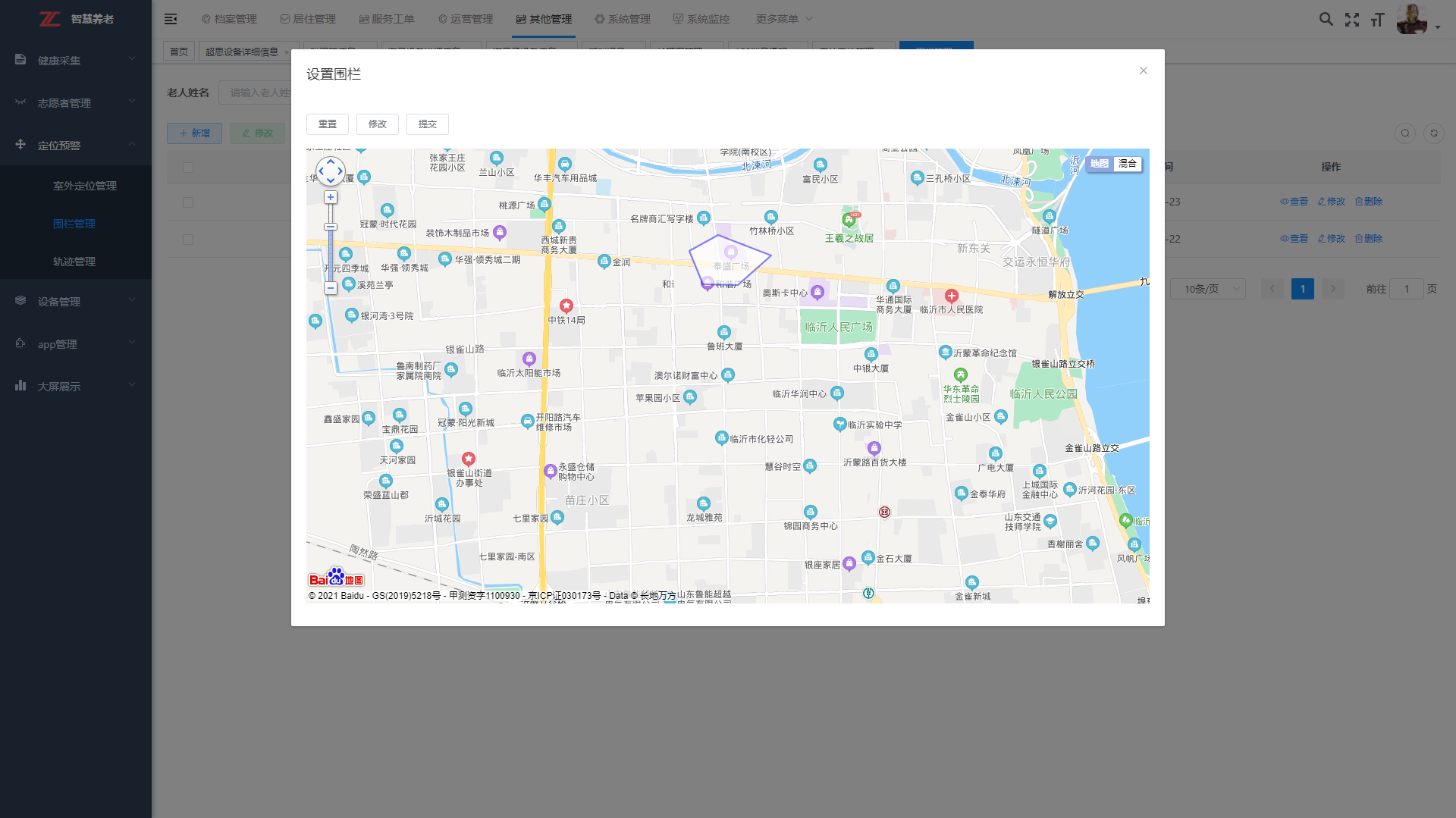This screenshot has width=1456, height=818.
Task: Expand the 健康采集 sidebar menu
Action: click(x=76, y=60)
